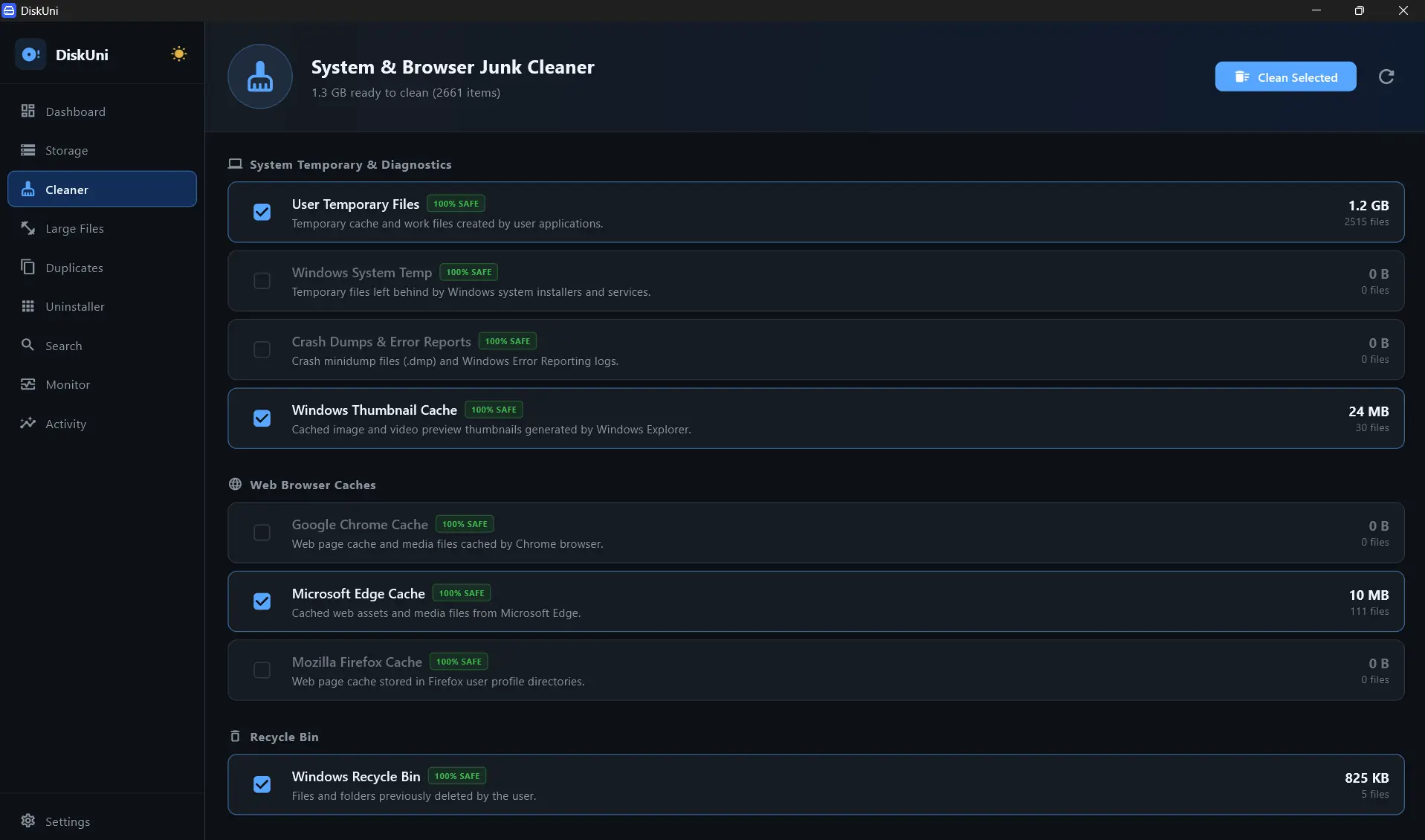Uncheck Windows Thumbnail Cache checkbox
The width and height of the screenshot is (1425, 840).
pos(262,418)
